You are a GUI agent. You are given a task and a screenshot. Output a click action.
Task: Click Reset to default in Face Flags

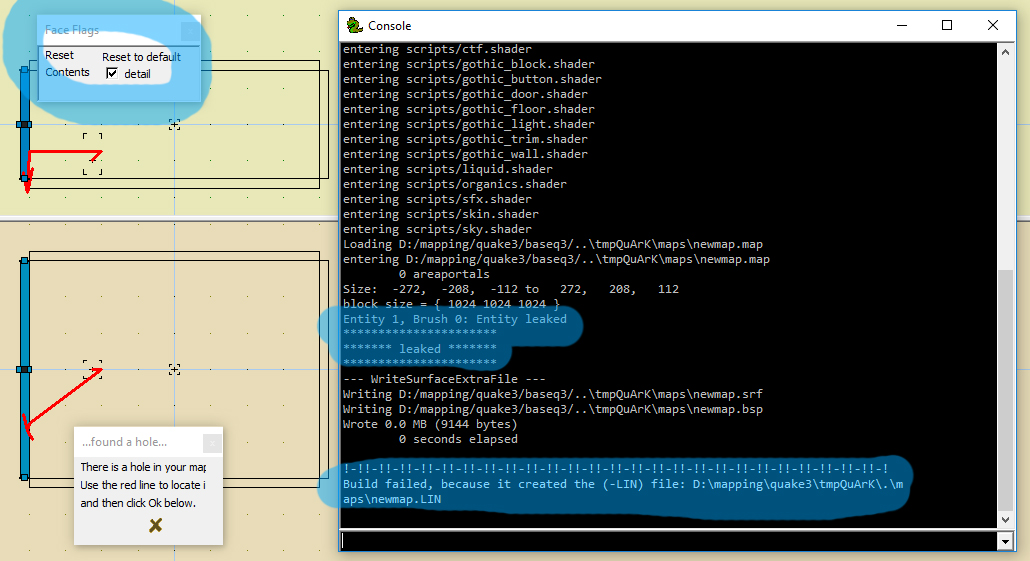pos(141,57)
